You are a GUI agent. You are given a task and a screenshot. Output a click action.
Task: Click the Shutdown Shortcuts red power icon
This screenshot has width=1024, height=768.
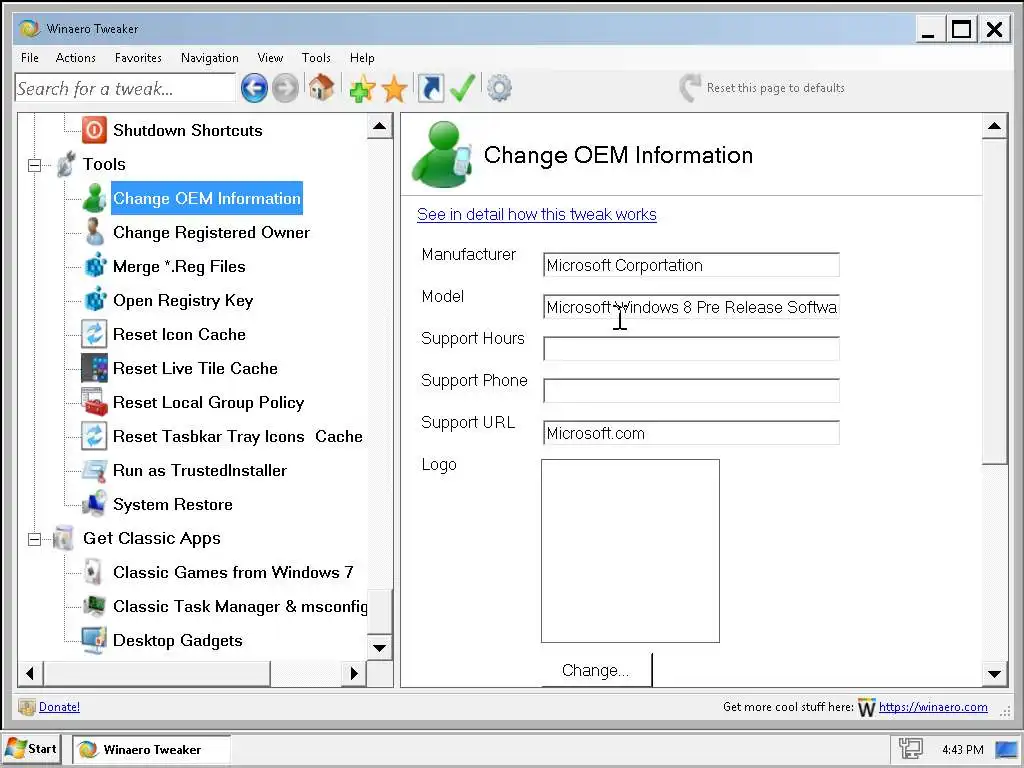pyautogui.click(x=94, y=130)
